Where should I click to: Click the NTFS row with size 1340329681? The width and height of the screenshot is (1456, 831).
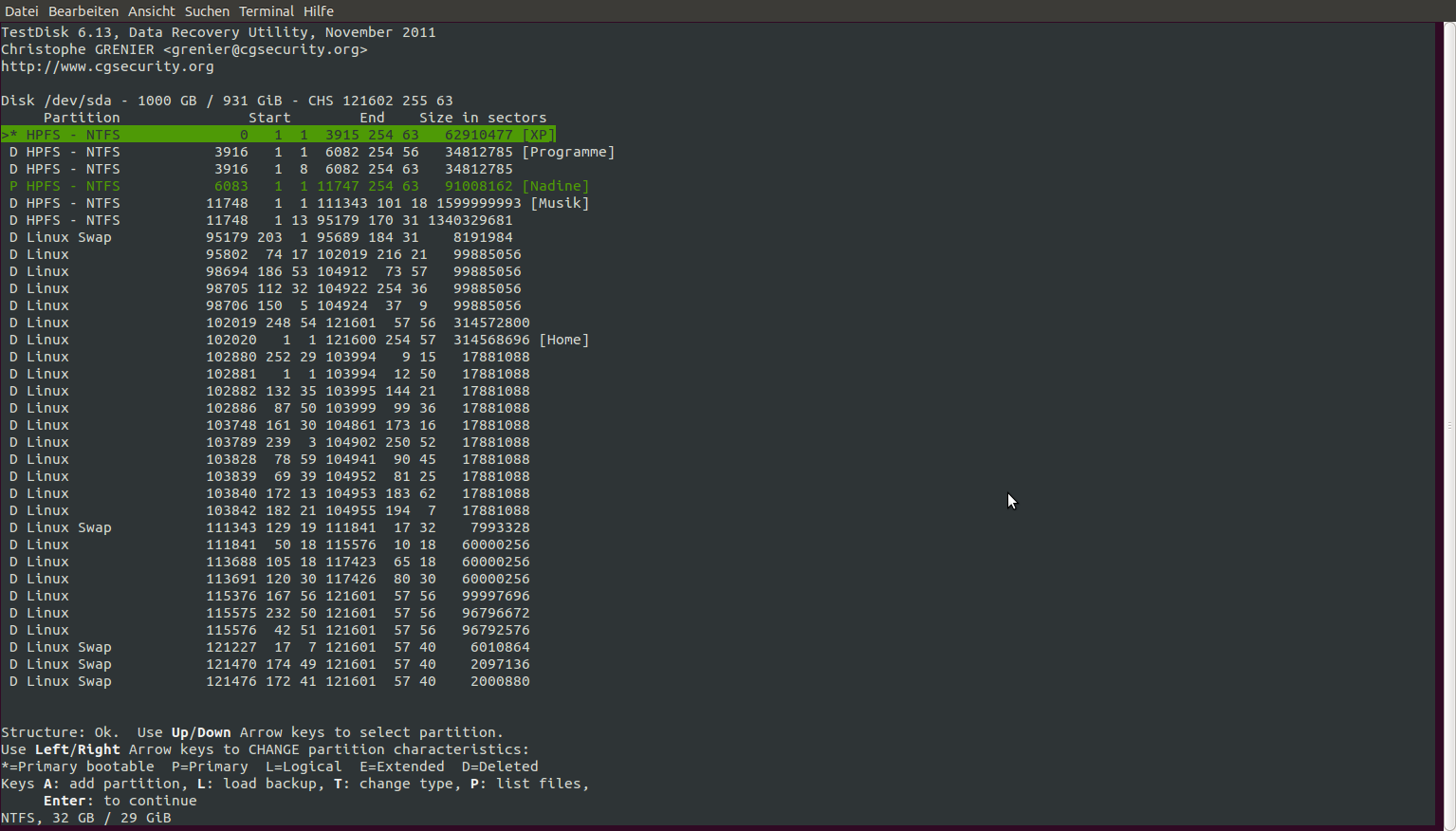pos(261,220)
